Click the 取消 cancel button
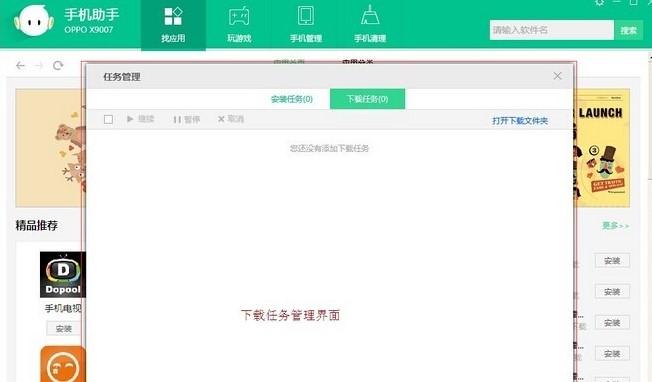Image resolution: width=652 pixels, height=382 pixels. click(231, 119)
